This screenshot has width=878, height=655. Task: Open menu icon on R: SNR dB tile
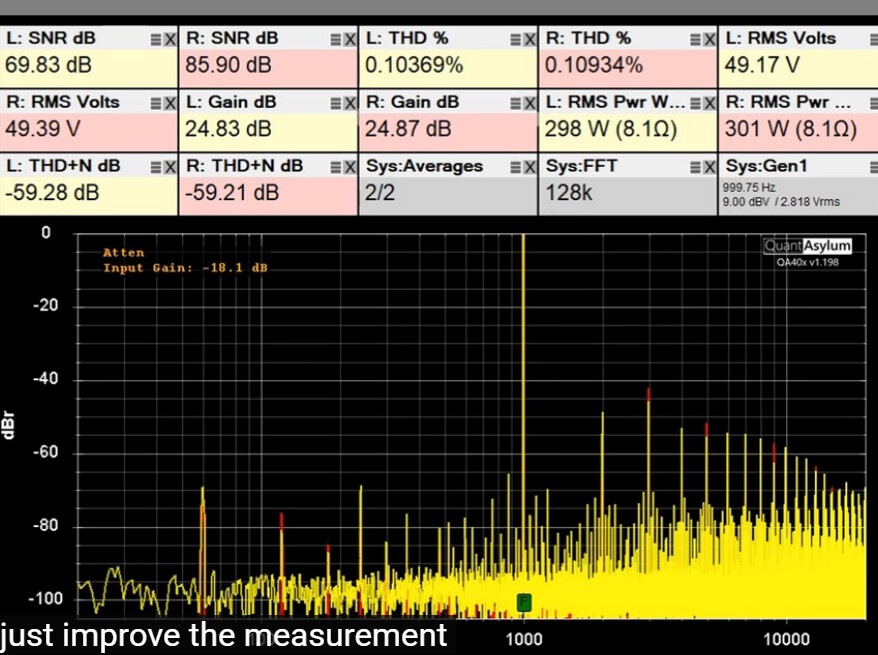point(336,39)
